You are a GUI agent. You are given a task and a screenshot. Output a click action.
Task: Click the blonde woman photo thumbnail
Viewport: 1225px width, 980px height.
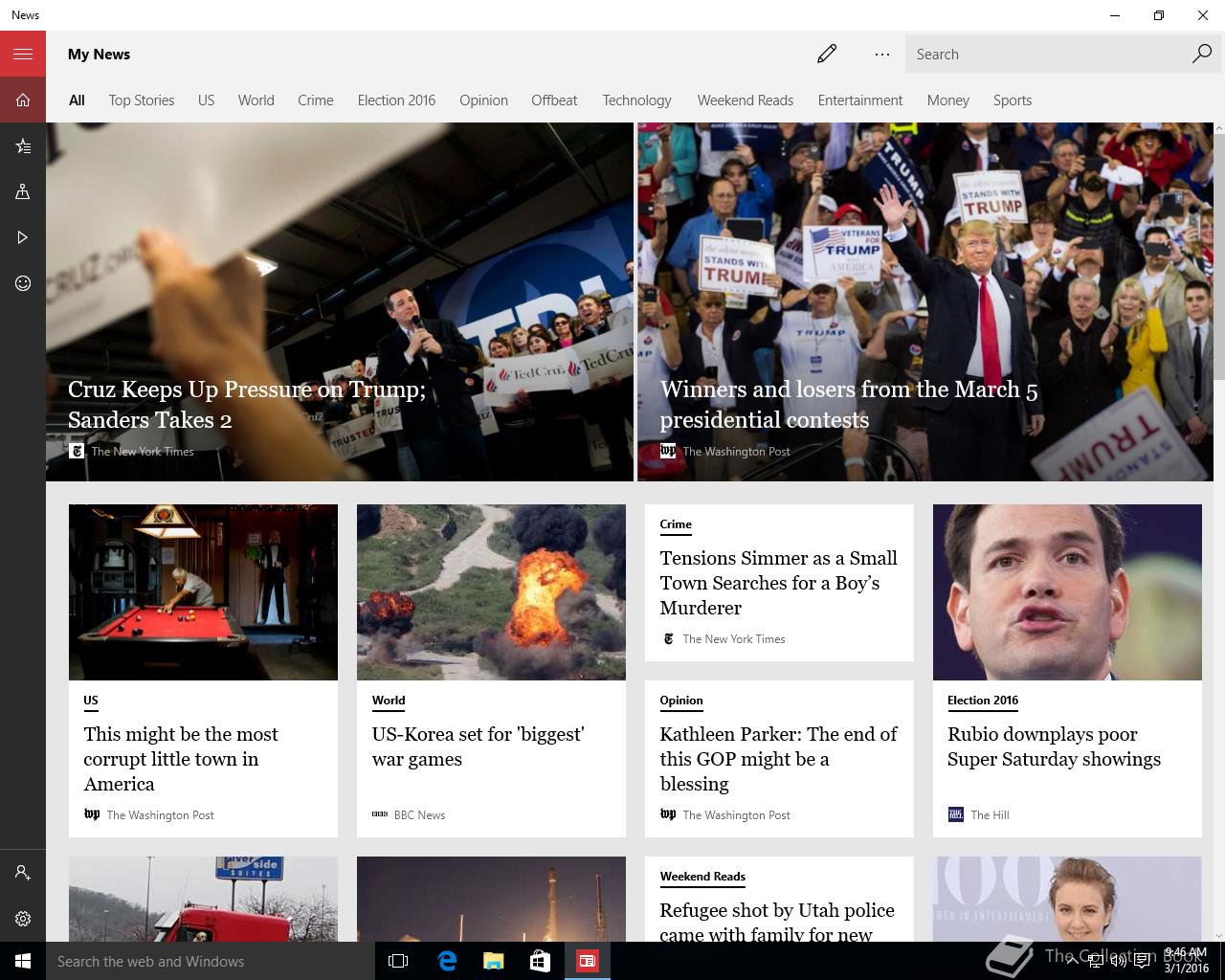pos(1067,899)
